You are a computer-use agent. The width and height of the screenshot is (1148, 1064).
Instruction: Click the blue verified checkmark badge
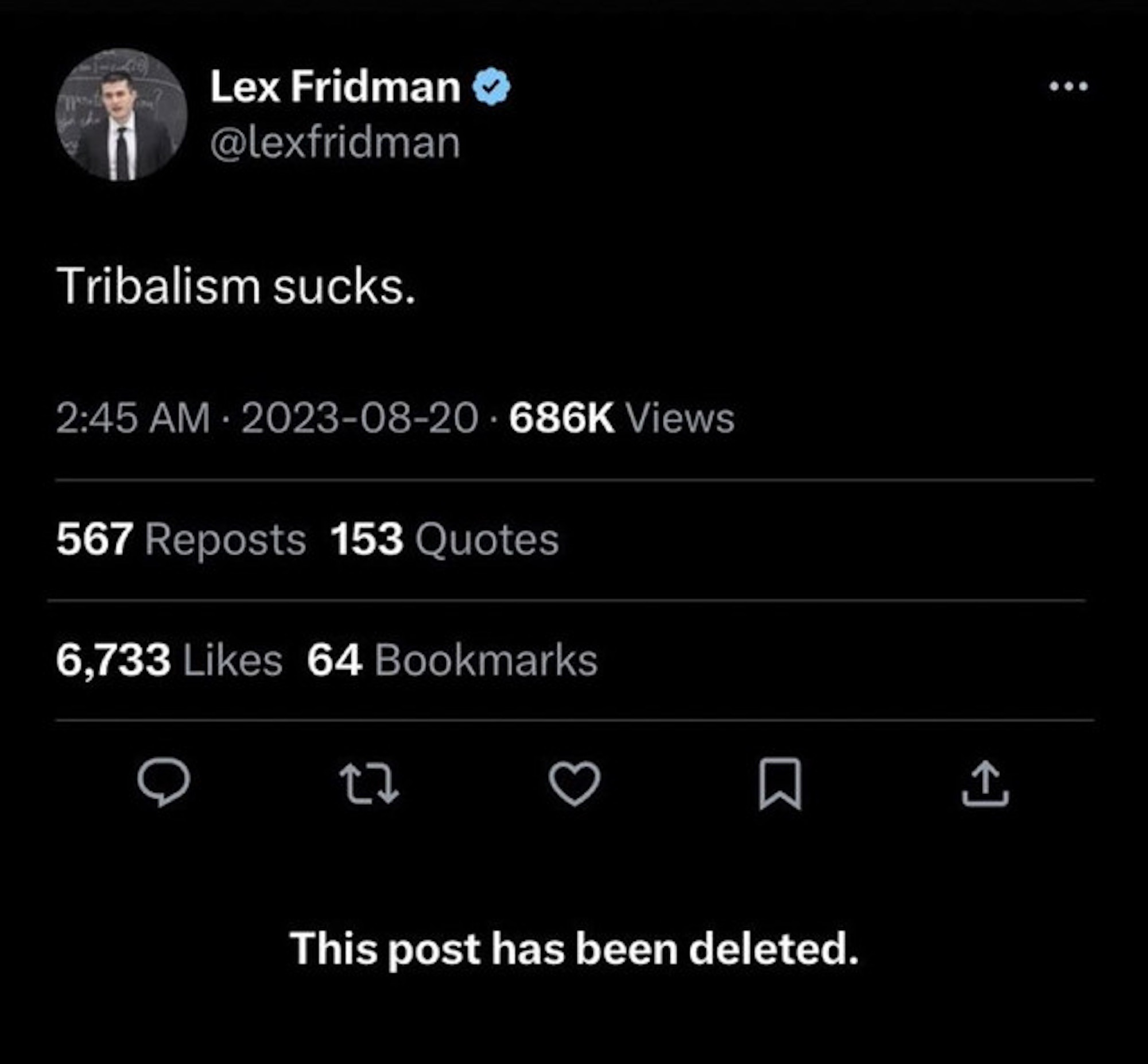pos(491,87)
